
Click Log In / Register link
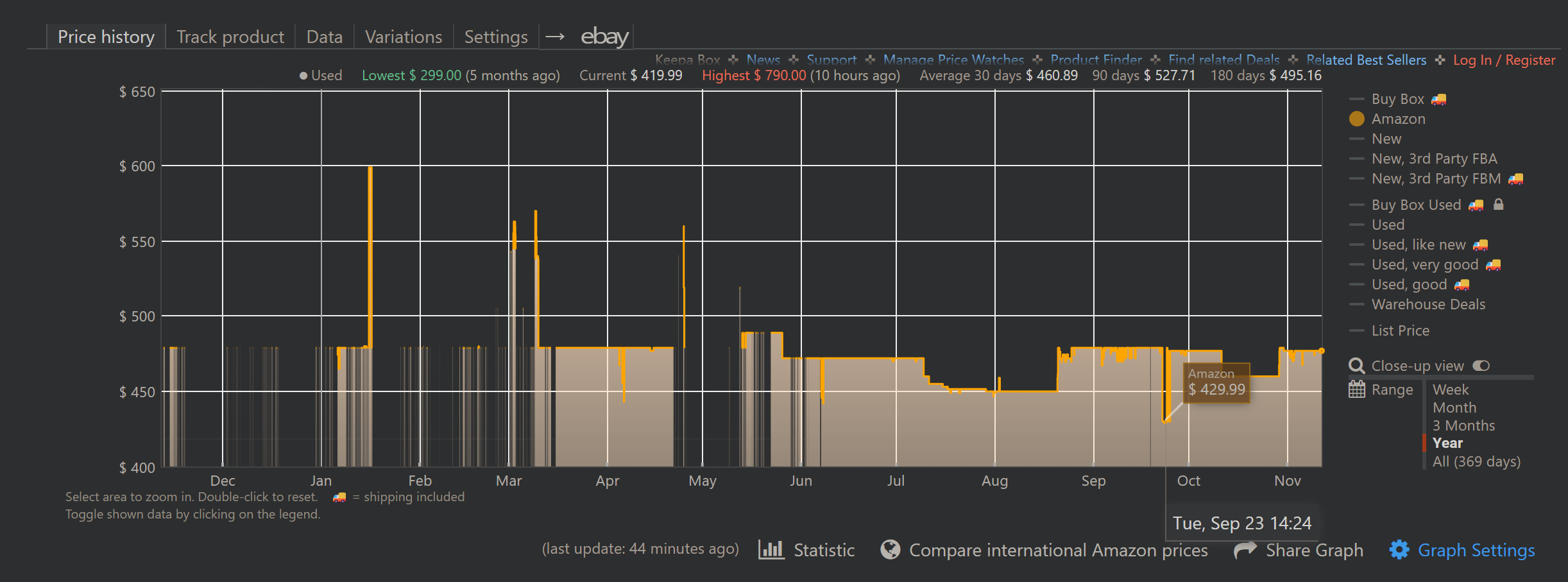tap(1504, 60)
